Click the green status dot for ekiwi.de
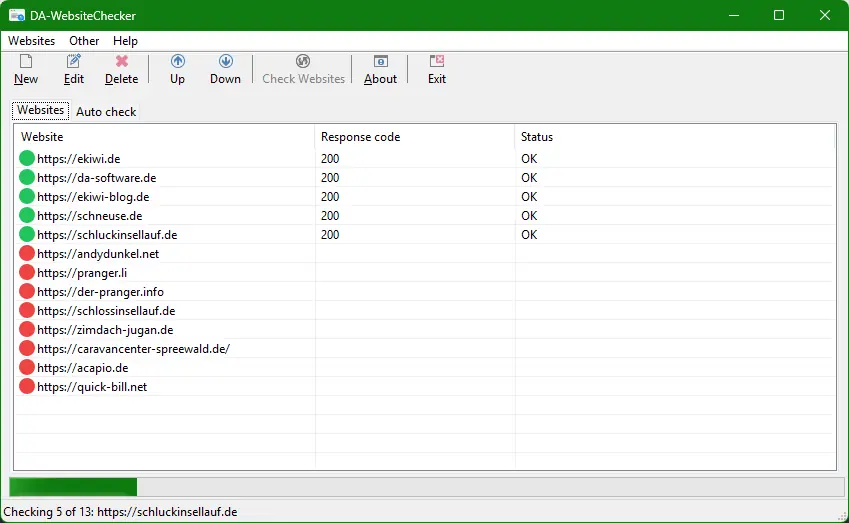Image resolution: width=849 pixels, height=523 pixels. [x=27, y=158]
